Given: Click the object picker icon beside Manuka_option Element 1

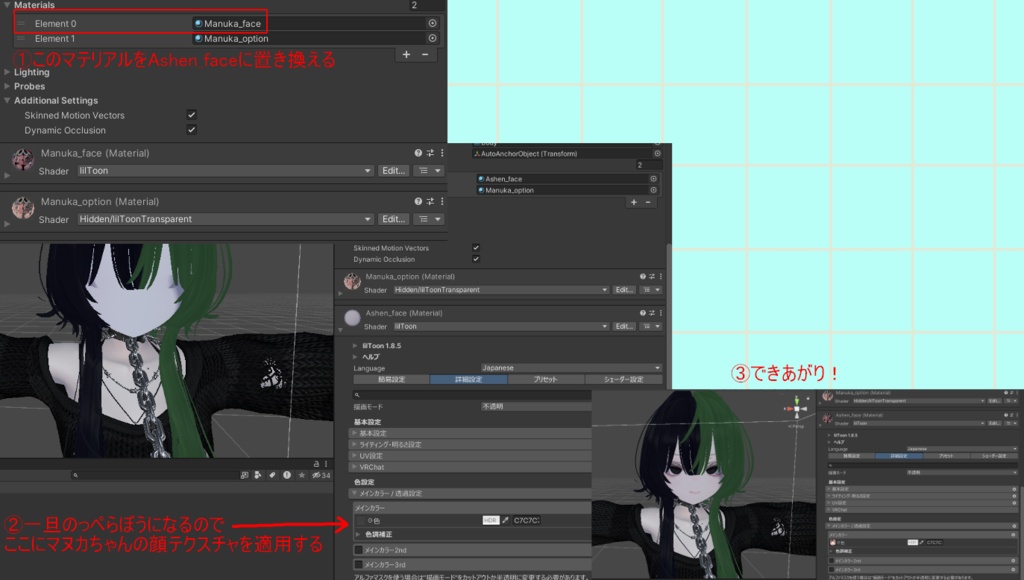Looking at the screenshot, I should coord(432,39).
